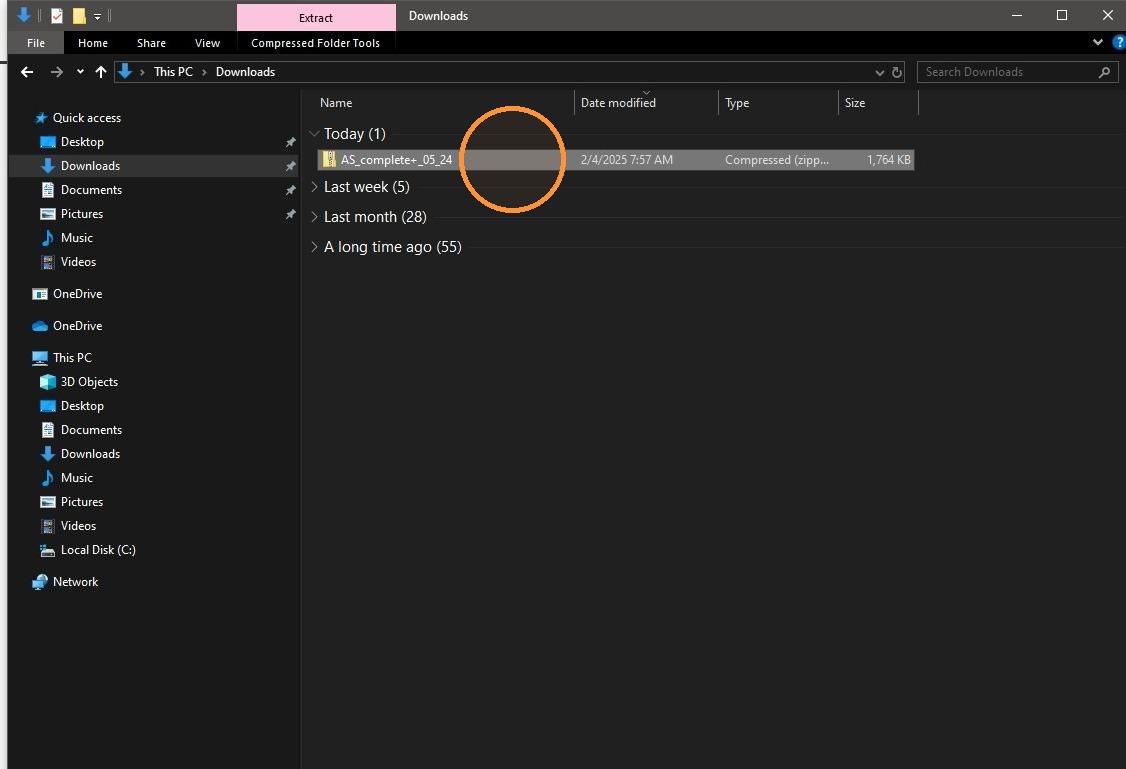
Task: Select Quick access in the navigation pane
Action: click(87, 118)
